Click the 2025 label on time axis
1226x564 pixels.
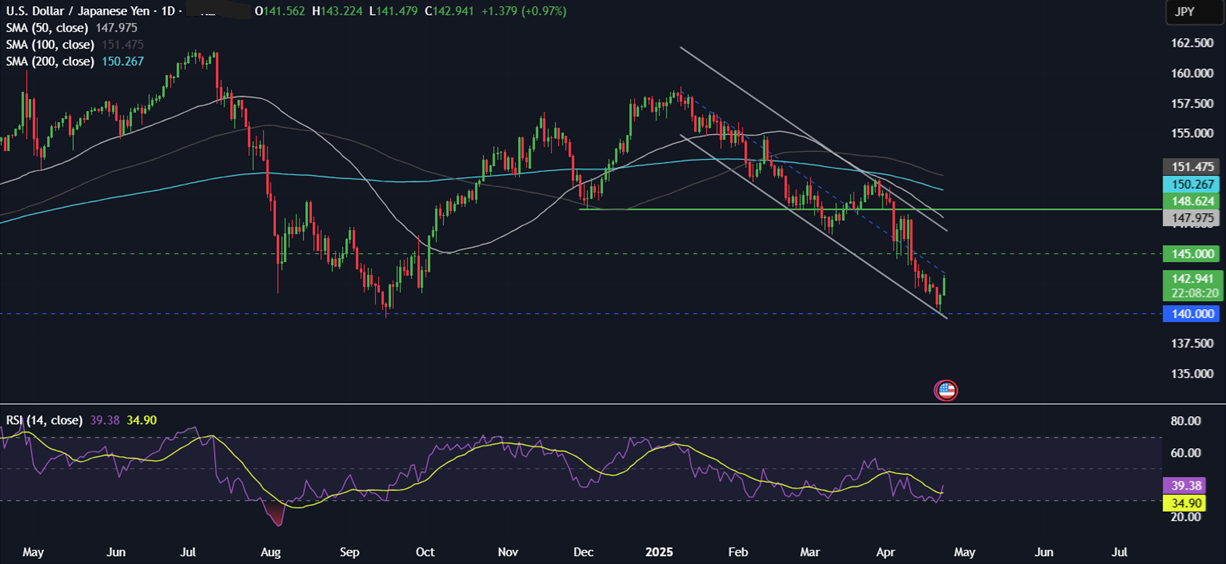click(660, 552)
